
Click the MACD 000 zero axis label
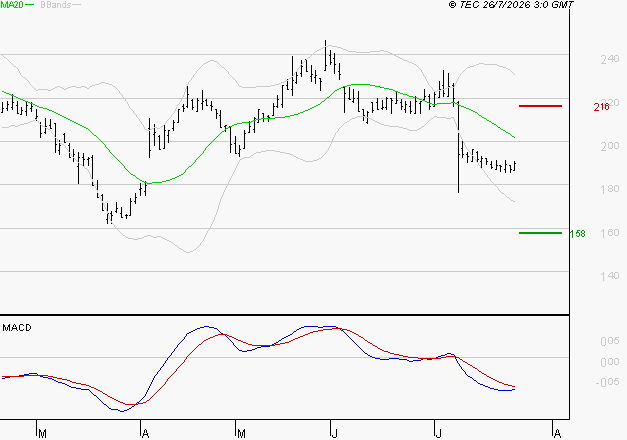610,362
